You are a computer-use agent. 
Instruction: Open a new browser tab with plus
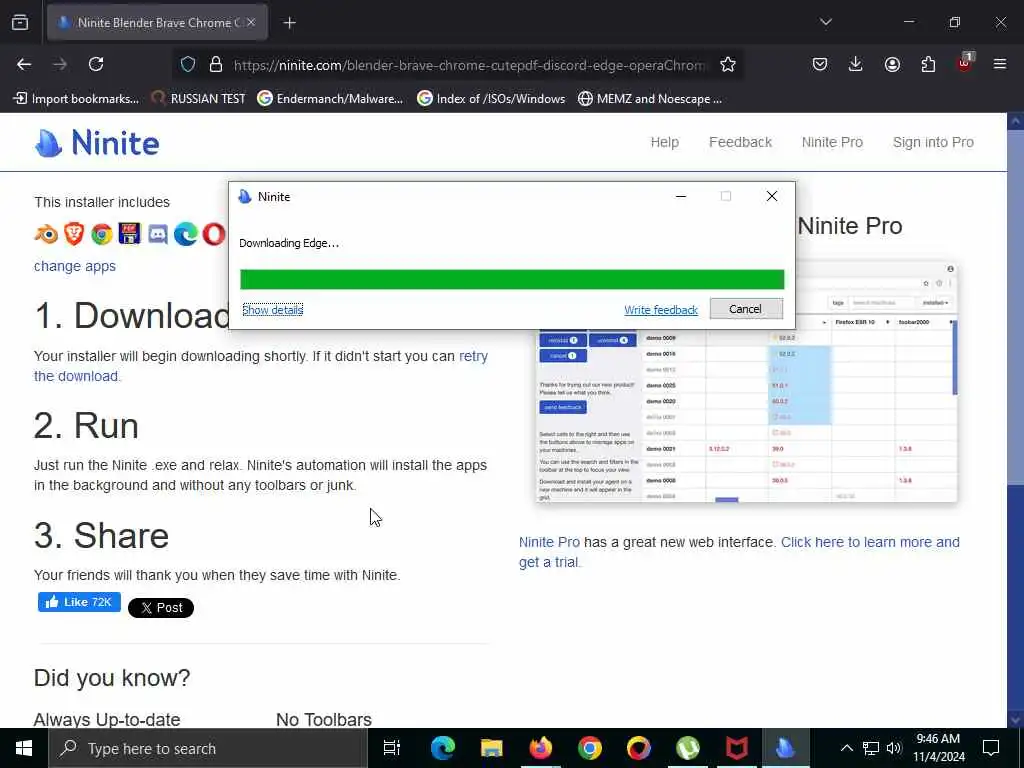289,23
